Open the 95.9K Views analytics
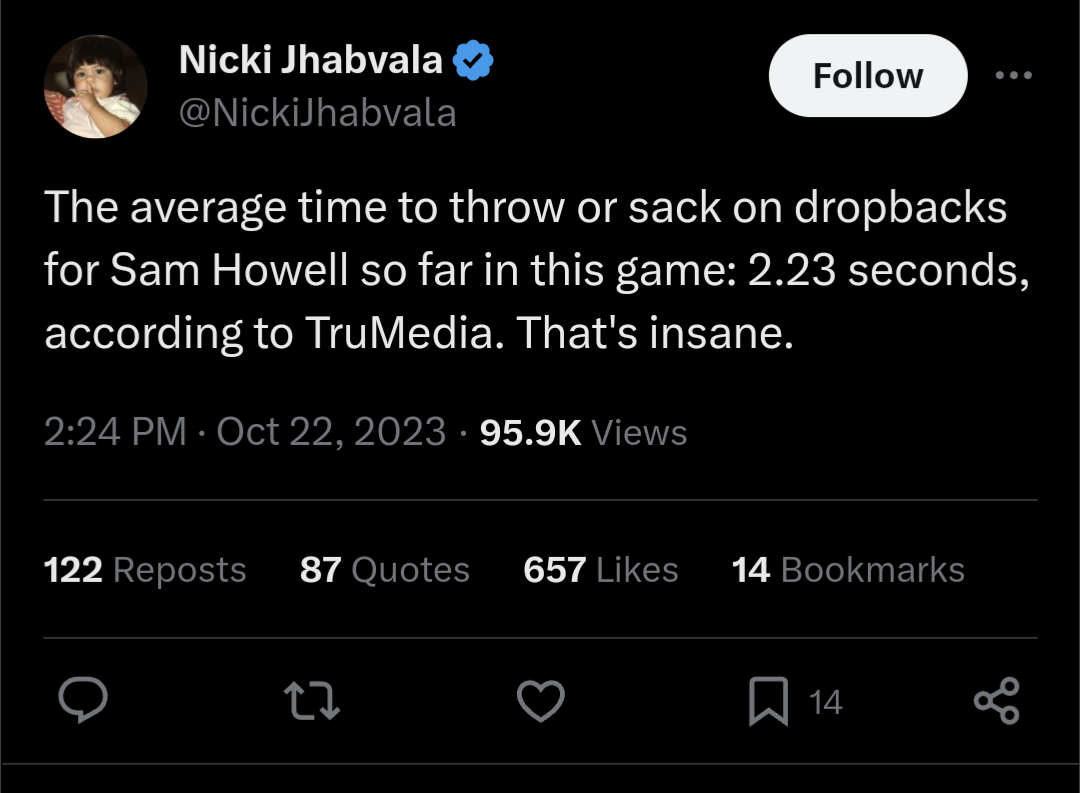The image size is (1080, 793). click(584, 432)
